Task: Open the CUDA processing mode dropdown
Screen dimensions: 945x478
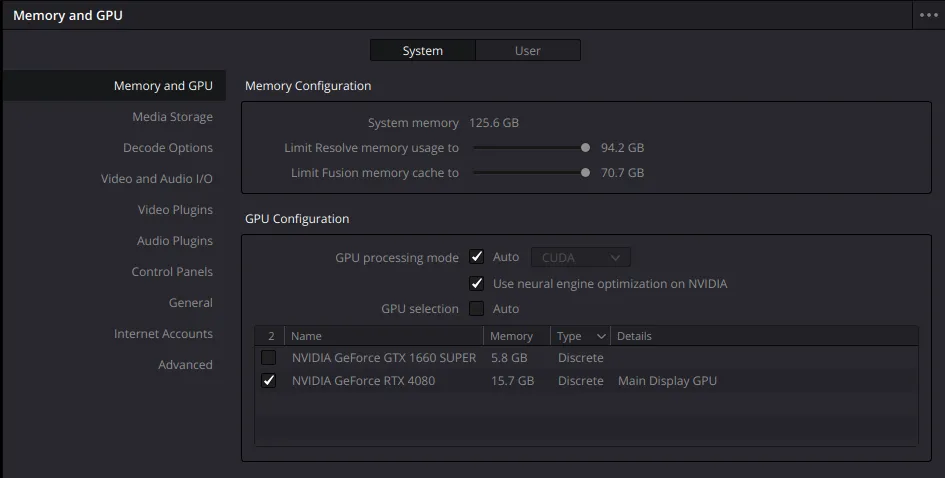Action: tap(580, 258)
